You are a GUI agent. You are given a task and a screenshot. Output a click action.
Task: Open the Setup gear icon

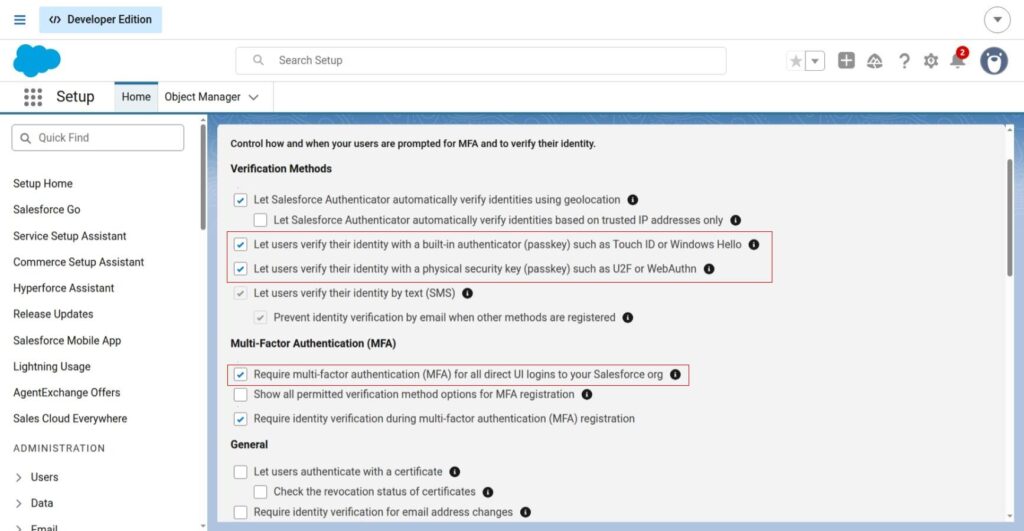tap(931, 61)
